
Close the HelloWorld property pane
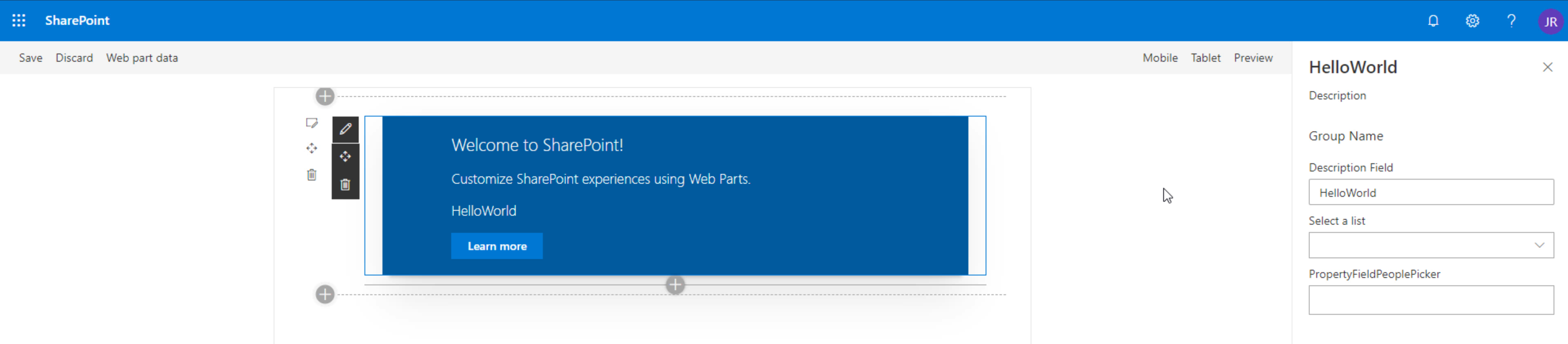[x=1547, y=67]
